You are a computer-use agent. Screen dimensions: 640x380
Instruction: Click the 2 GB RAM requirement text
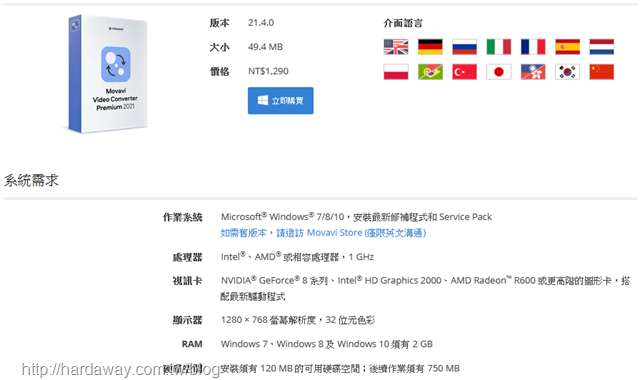pos(327,344)
